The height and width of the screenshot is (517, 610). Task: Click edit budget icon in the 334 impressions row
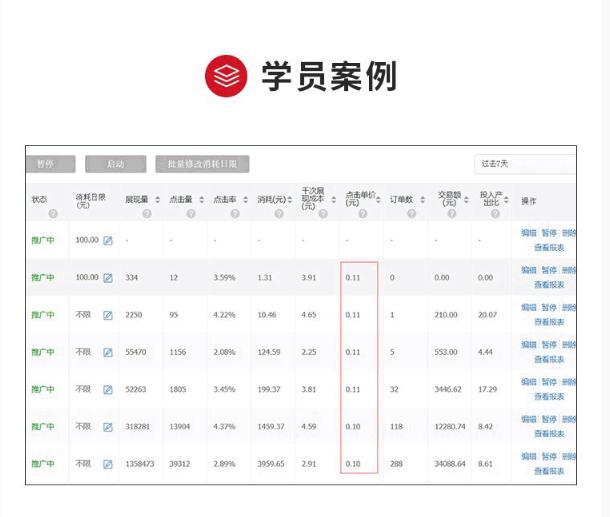click(x=108, y=277)
